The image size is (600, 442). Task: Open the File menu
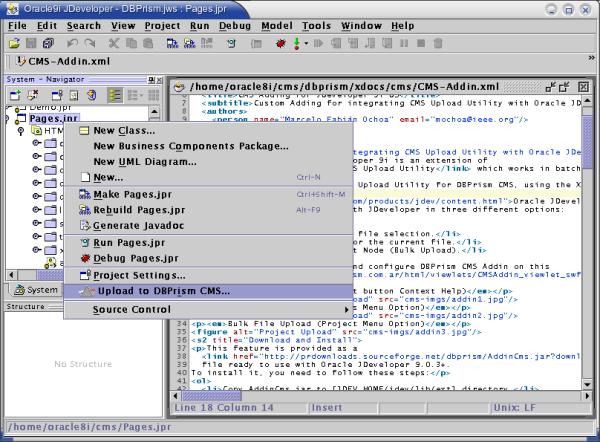[x=17, y=26]
